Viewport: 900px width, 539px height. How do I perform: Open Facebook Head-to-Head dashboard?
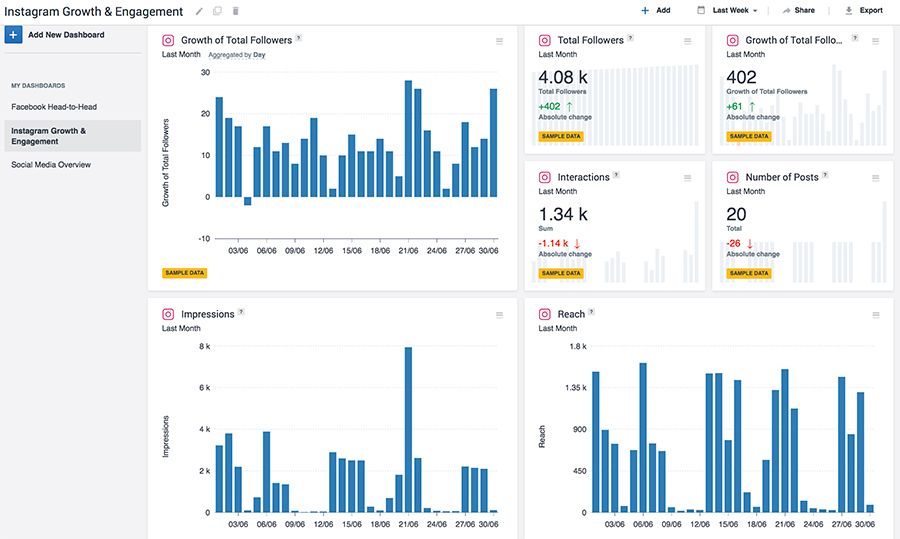[54, 107]
